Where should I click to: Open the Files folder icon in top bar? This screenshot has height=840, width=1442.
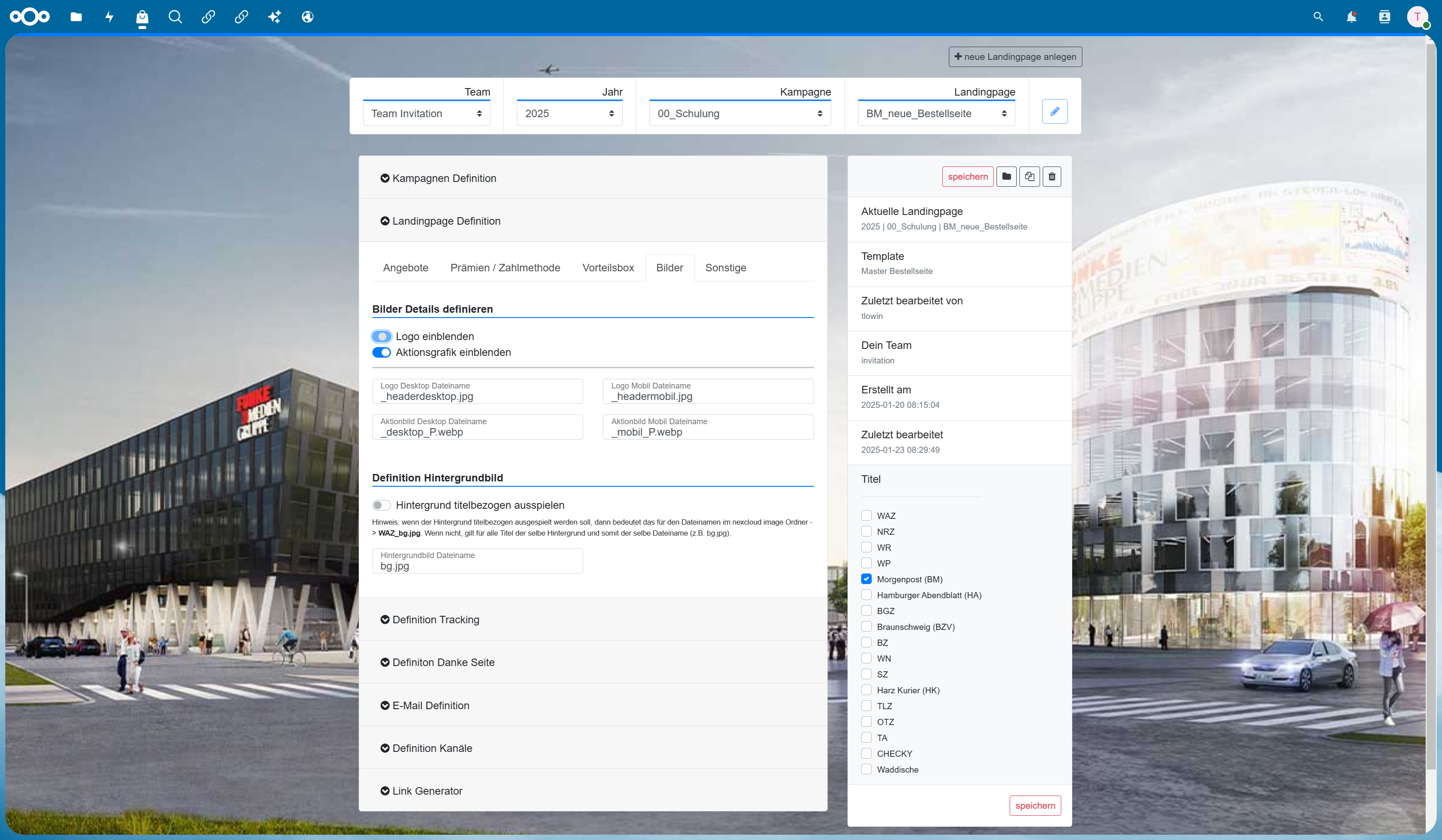[x=76, y=17]
